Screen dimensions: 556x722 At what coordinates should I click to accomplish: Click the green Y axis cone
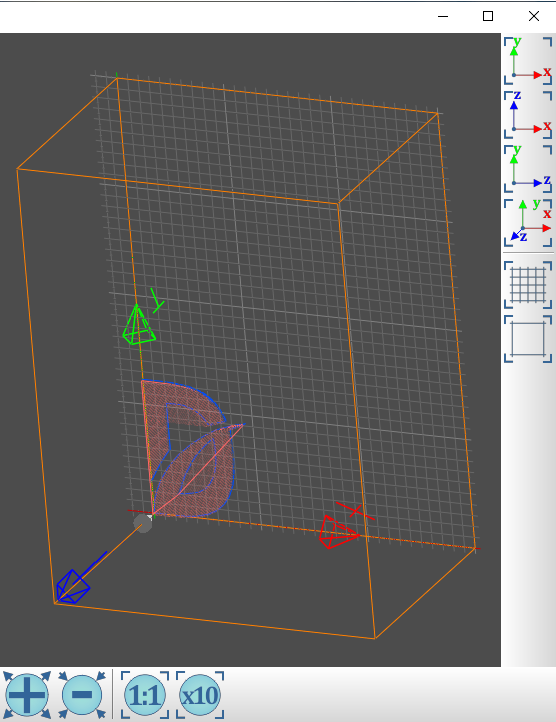(x=138, y=326)
